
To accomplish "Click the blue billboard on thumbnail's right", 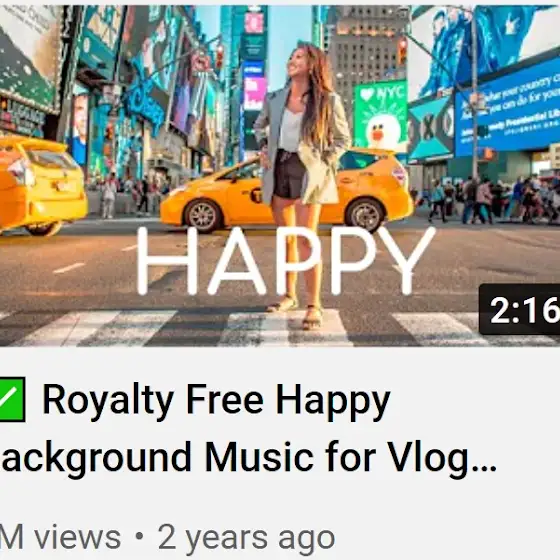I will (x=507, y=107).
